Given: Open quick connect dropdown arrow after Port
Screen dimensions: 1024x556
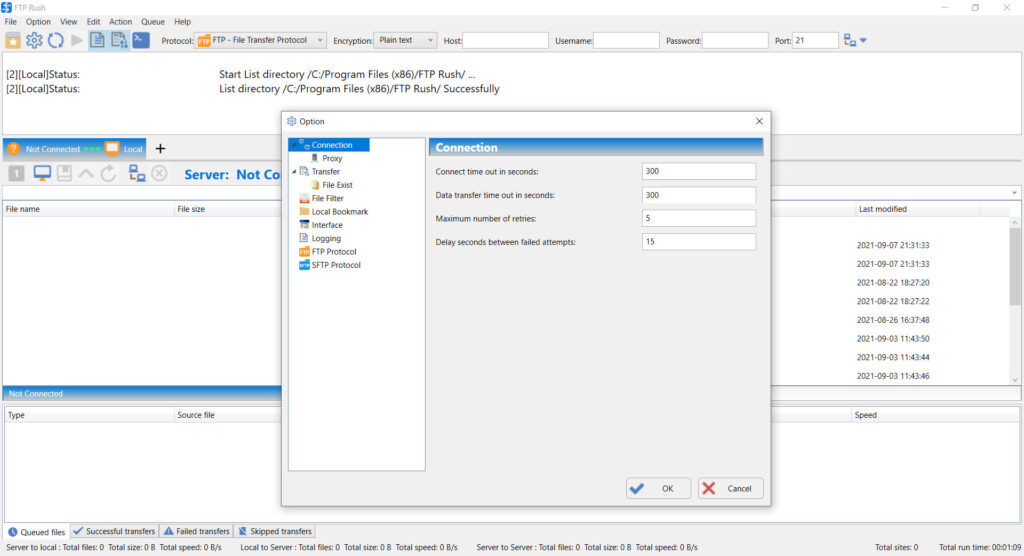Looking at the screenshot, I should [863, 41].
